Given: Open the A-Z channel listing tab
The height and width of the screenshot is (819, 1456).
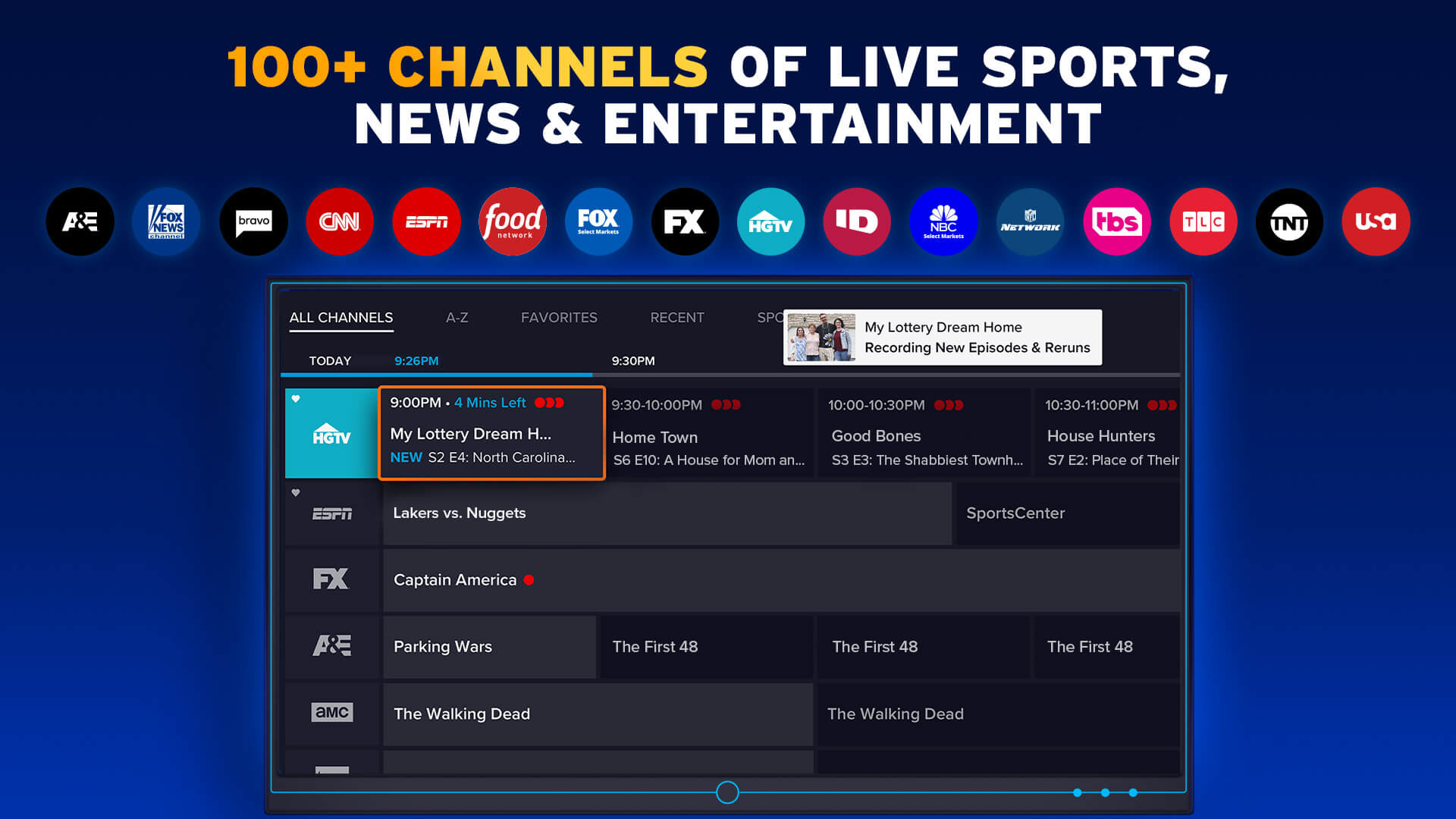Looking at the screenshot, I should [457, 318].
